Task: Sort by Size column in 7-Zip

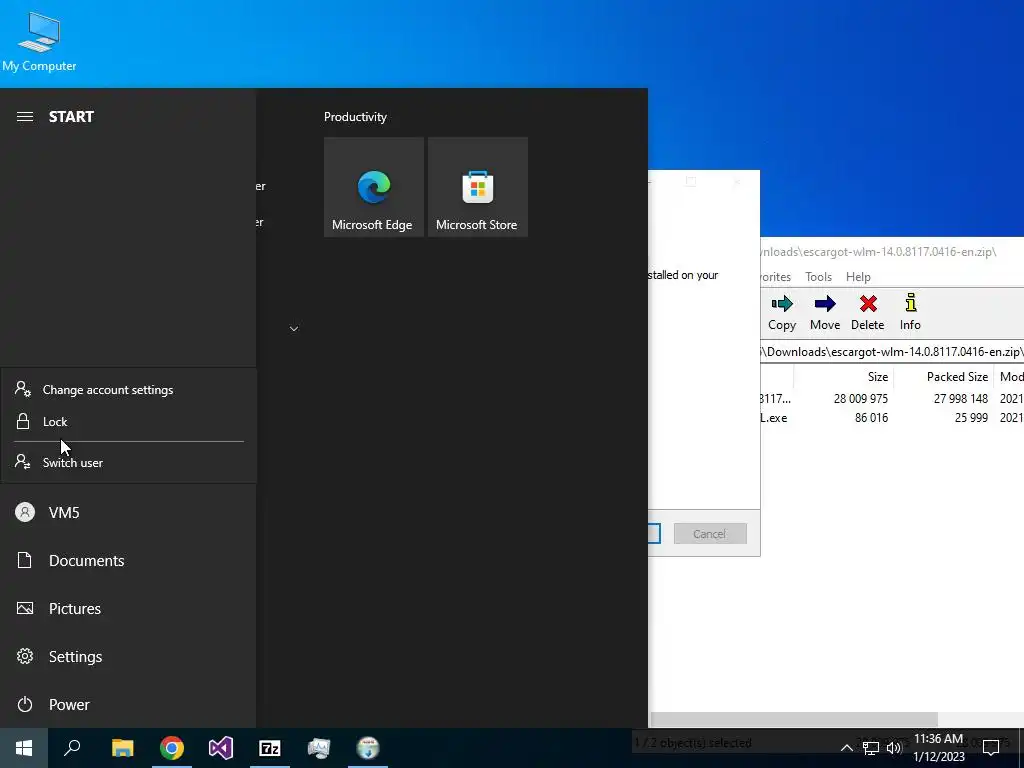Action: 844,377
